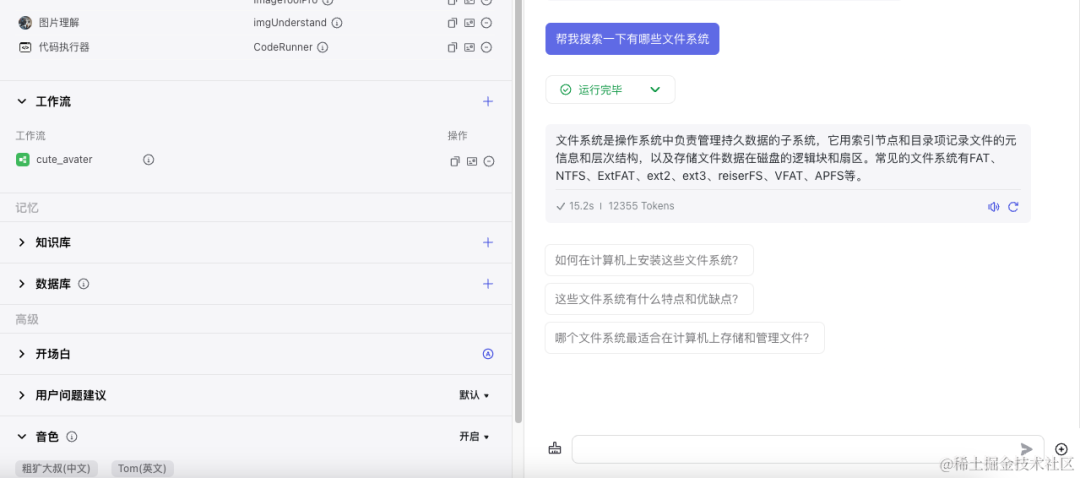The width and height of the screenshot is (1080, 478).
Task: Click the circled plus icon beside input
Action: tap(1061, 448)
